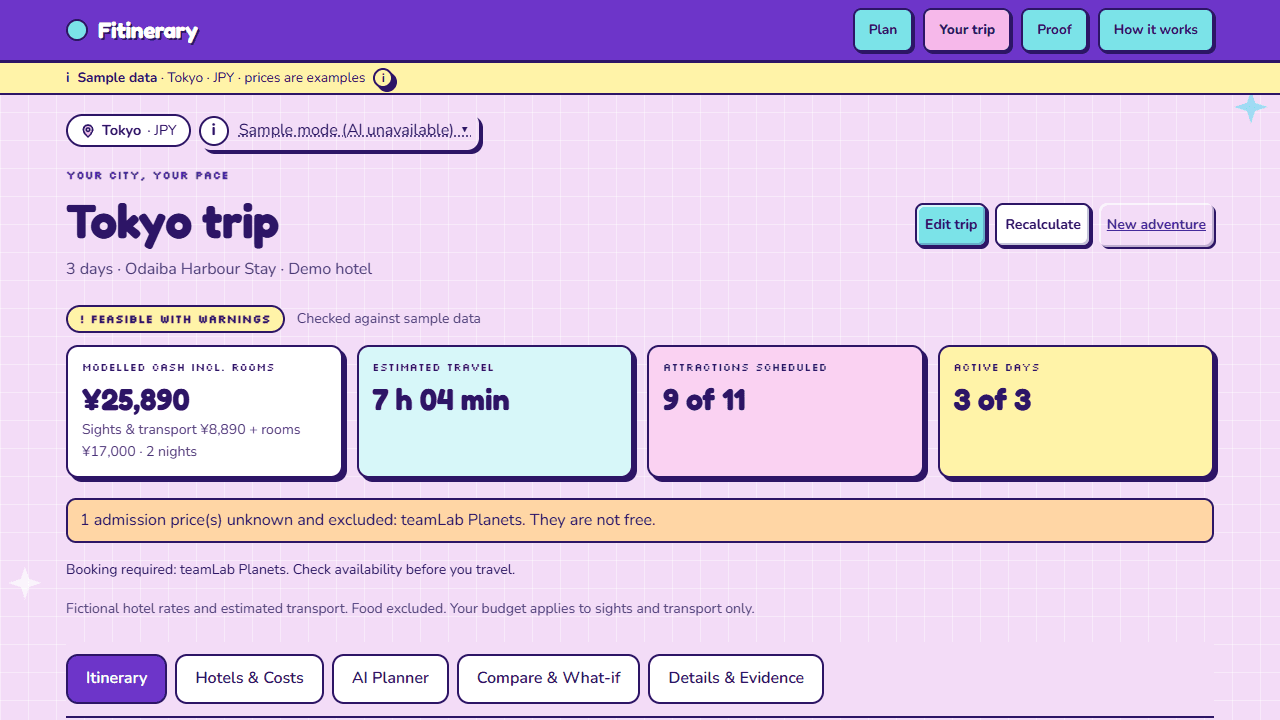Screen dimensions: 1280x720
Task: Click the Tokyo · JPY city pill
Action: pyautogui.click(x=128, y=130)
